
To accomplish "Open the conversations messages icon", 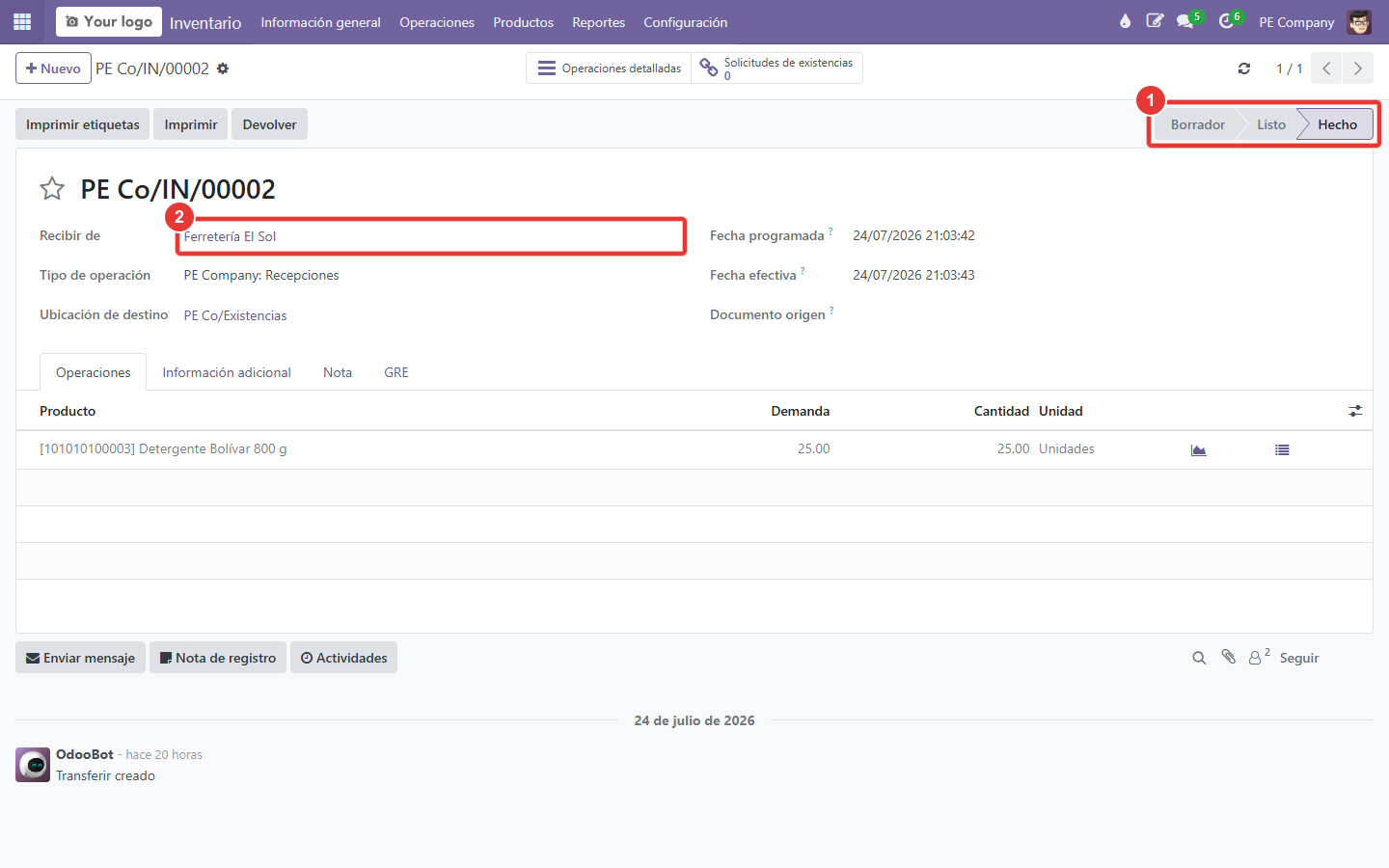I will (x=1187, y=21).
